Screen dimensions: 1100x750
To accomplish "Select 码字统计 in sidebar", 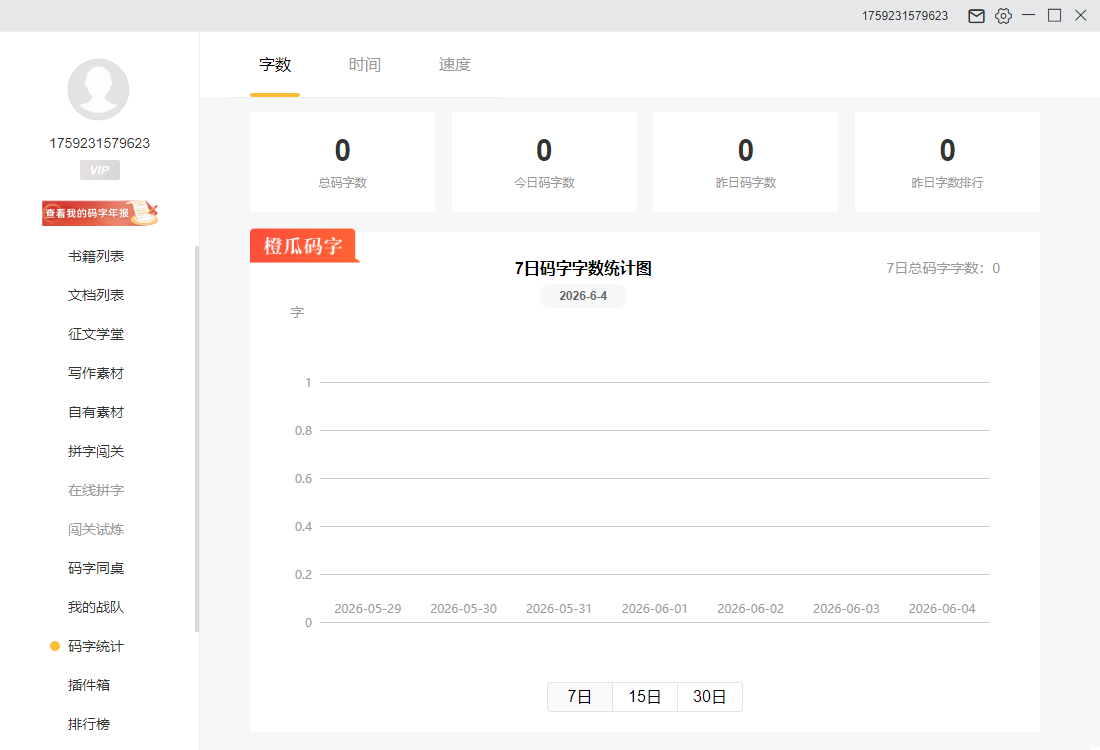I will coord(96,646).
